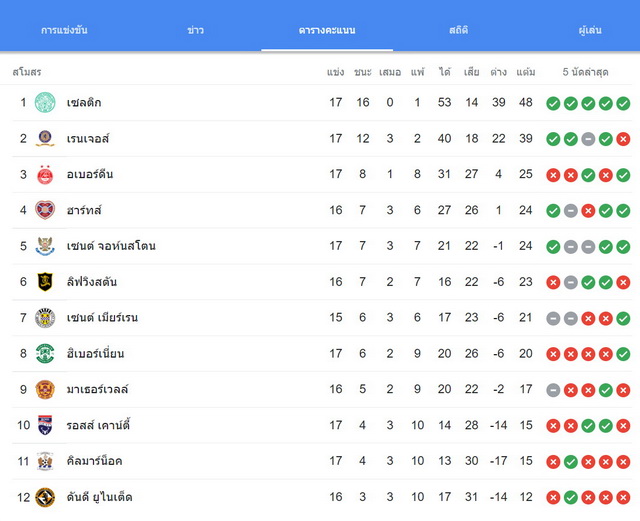Open the สถิติ tab

pos(458,30)
